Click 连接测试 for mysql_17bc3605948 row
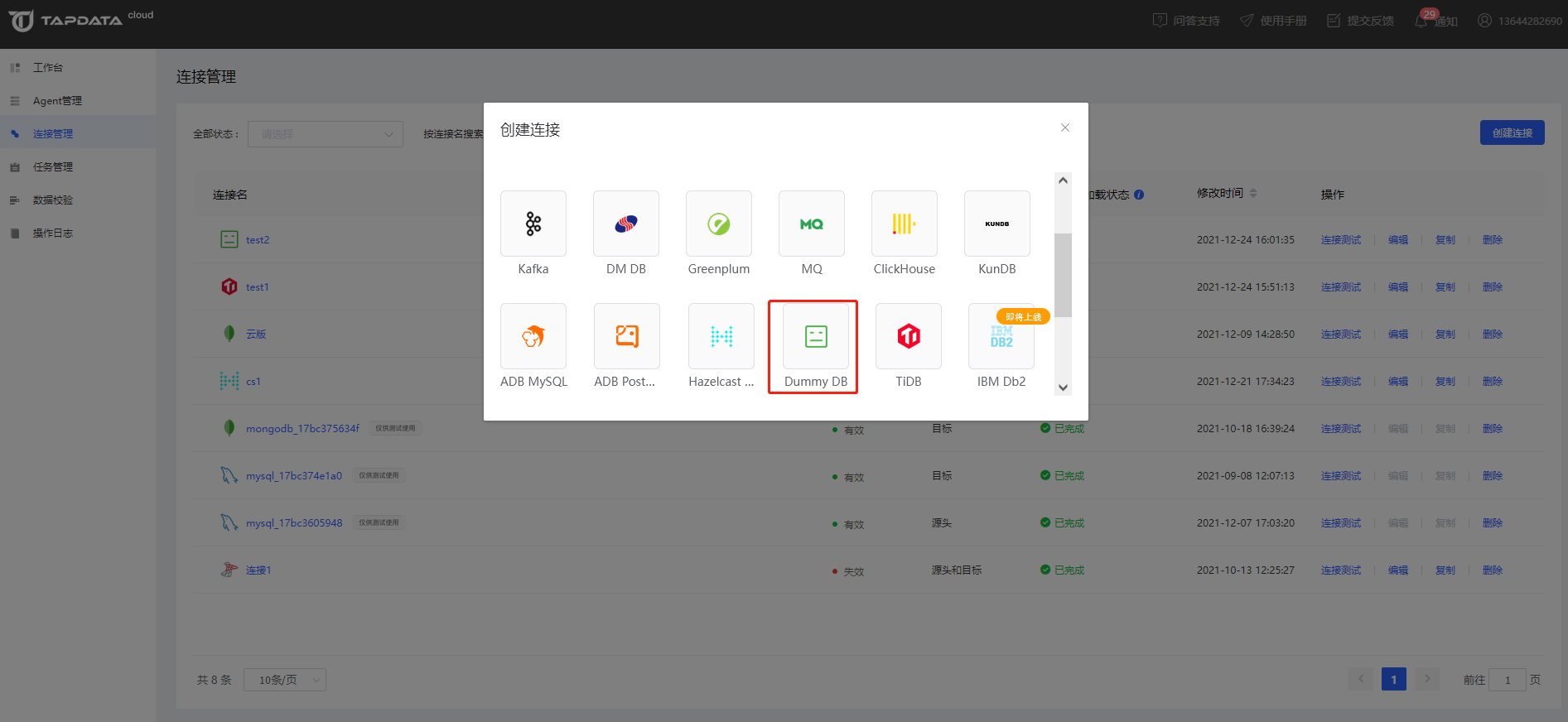Screen dimensions: 1568x722 pyautogui.click(x=1341, y=523)
